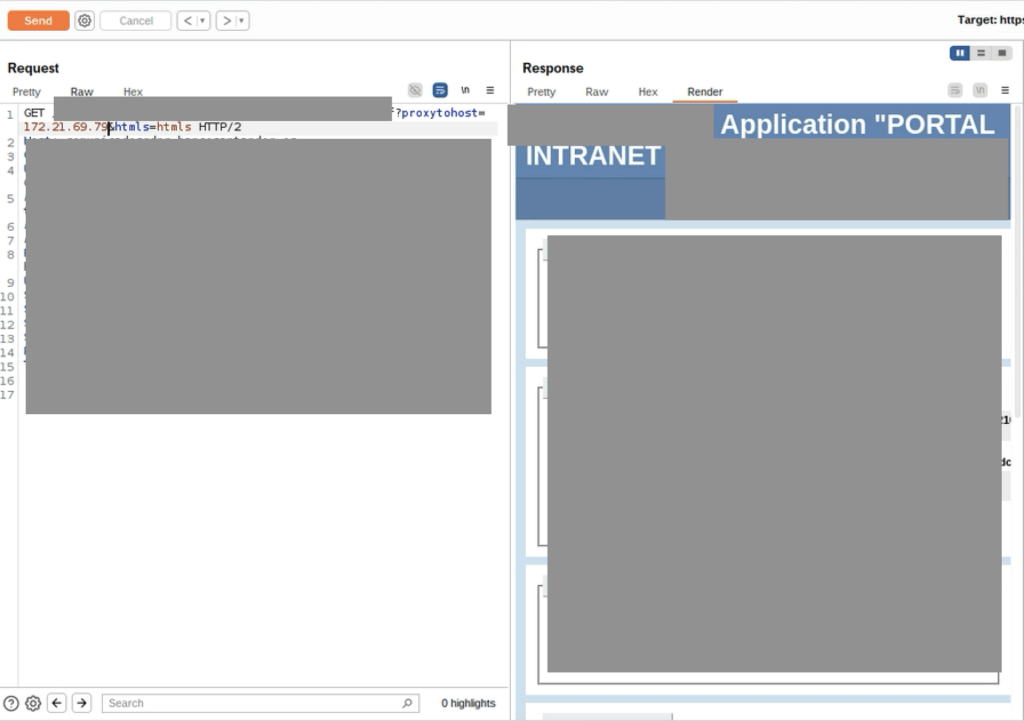This screenshot has height=721, width=1024.
Task: Select side-by-side split layout icon
Action: [960, 53]
